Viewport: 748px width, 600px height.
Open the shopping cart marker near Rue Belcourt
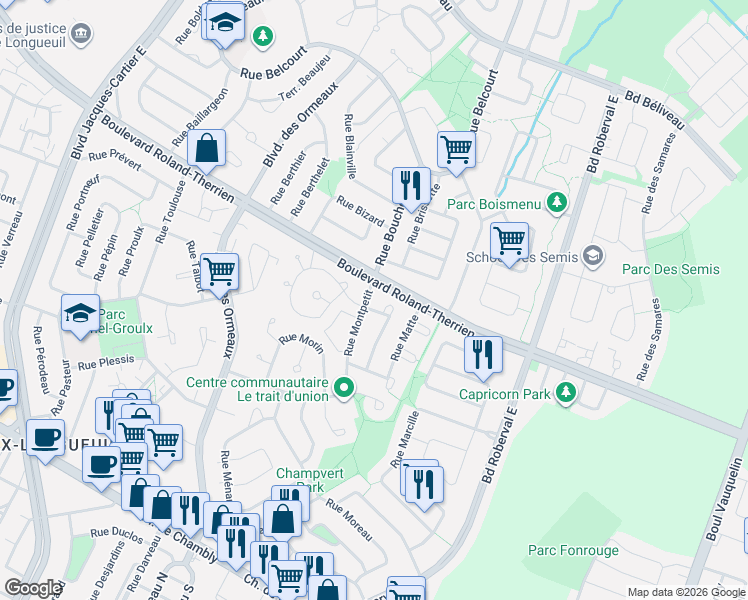pyautogui.click(x=456, y=153)
